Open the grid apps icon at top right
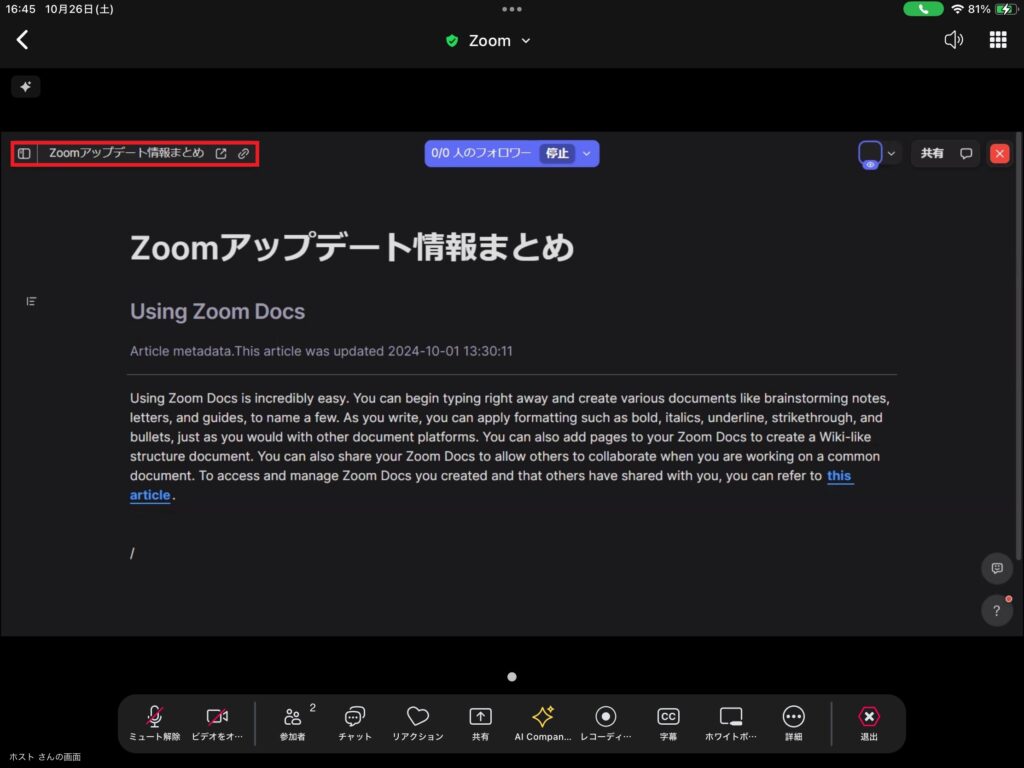 (997, 40)
